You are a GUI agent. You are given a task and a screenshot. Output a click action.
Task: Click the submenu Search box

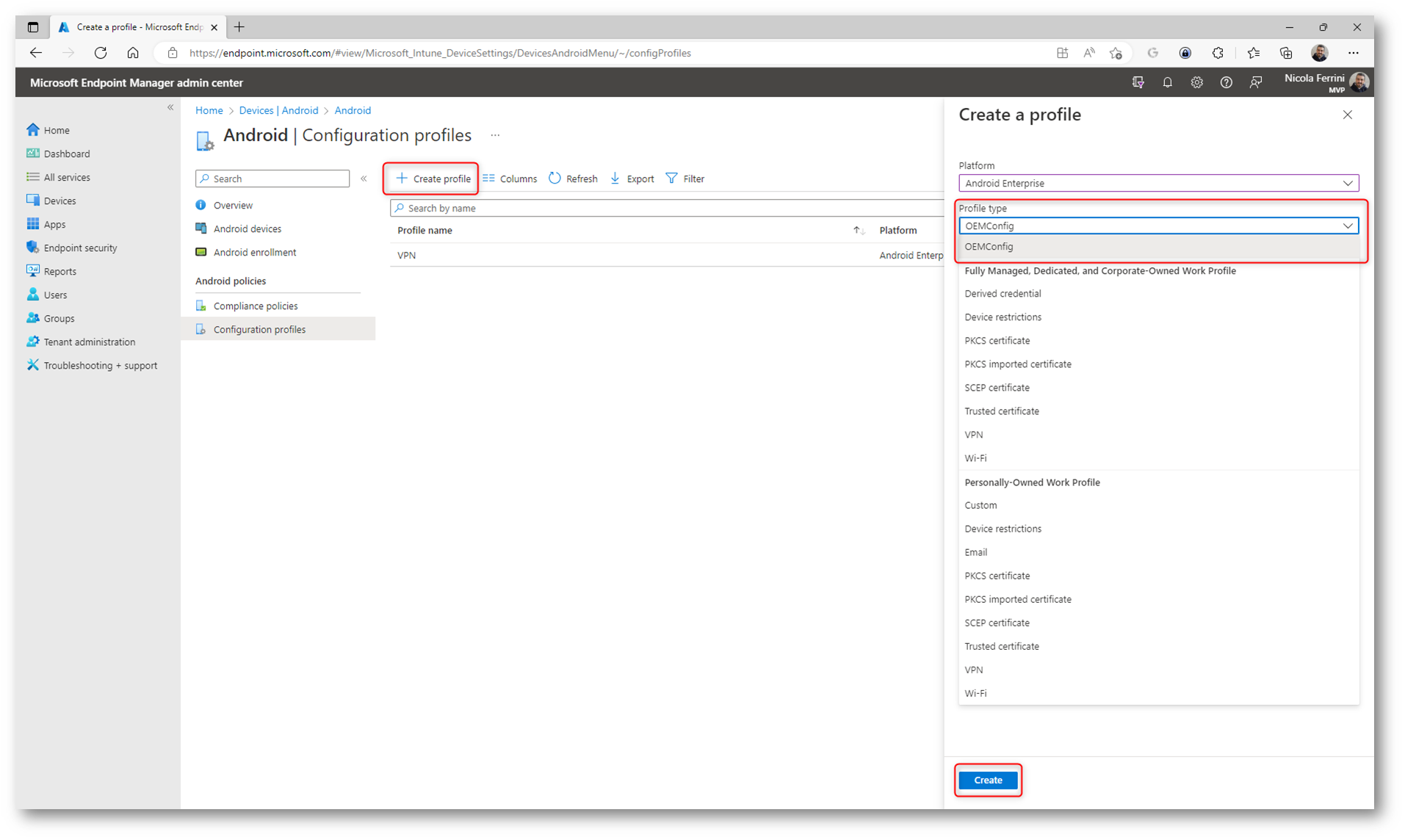272,178
